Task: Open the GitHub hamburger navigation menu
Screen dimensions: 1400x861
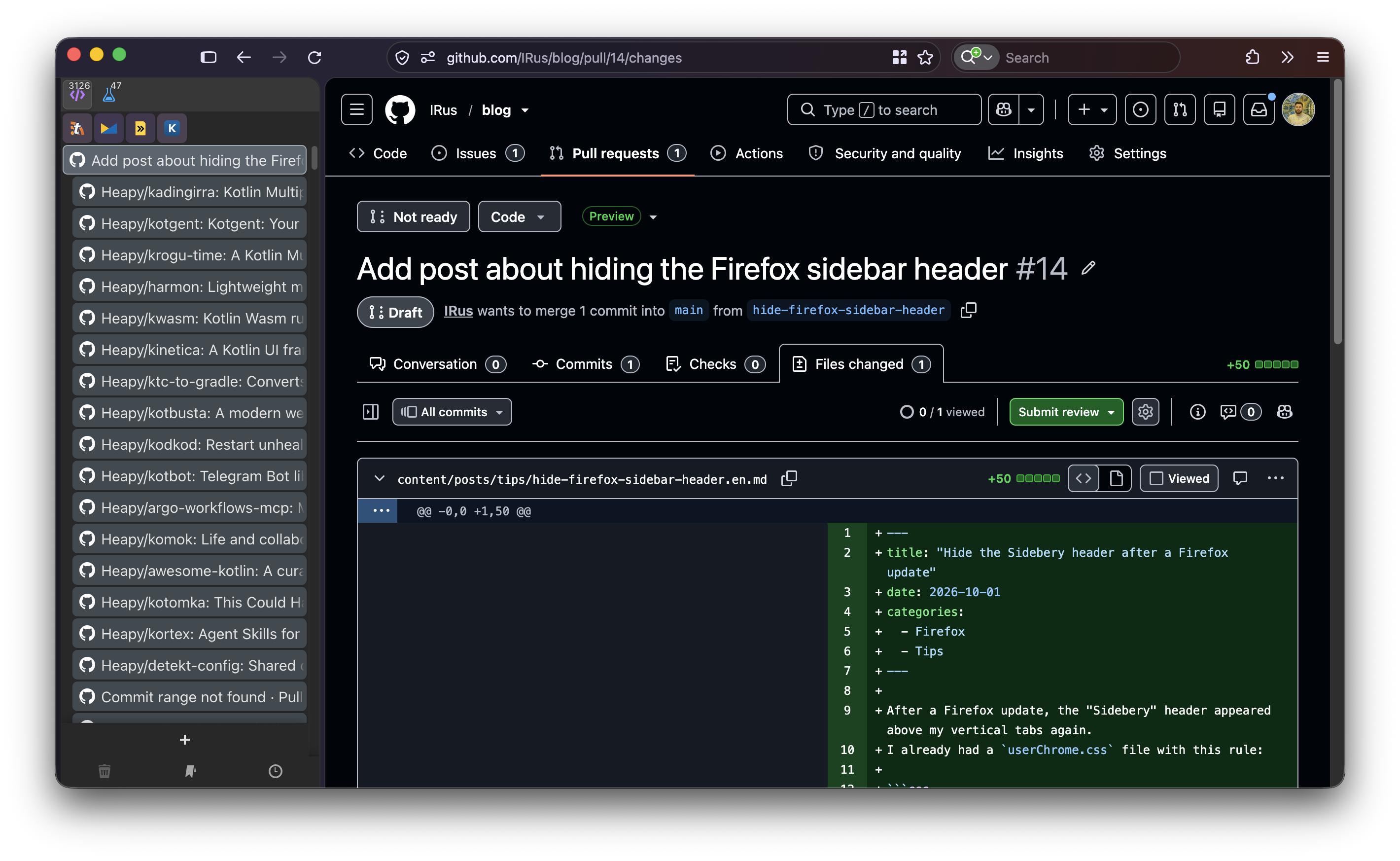Action: pyautogui.click(x=357, y=109)
